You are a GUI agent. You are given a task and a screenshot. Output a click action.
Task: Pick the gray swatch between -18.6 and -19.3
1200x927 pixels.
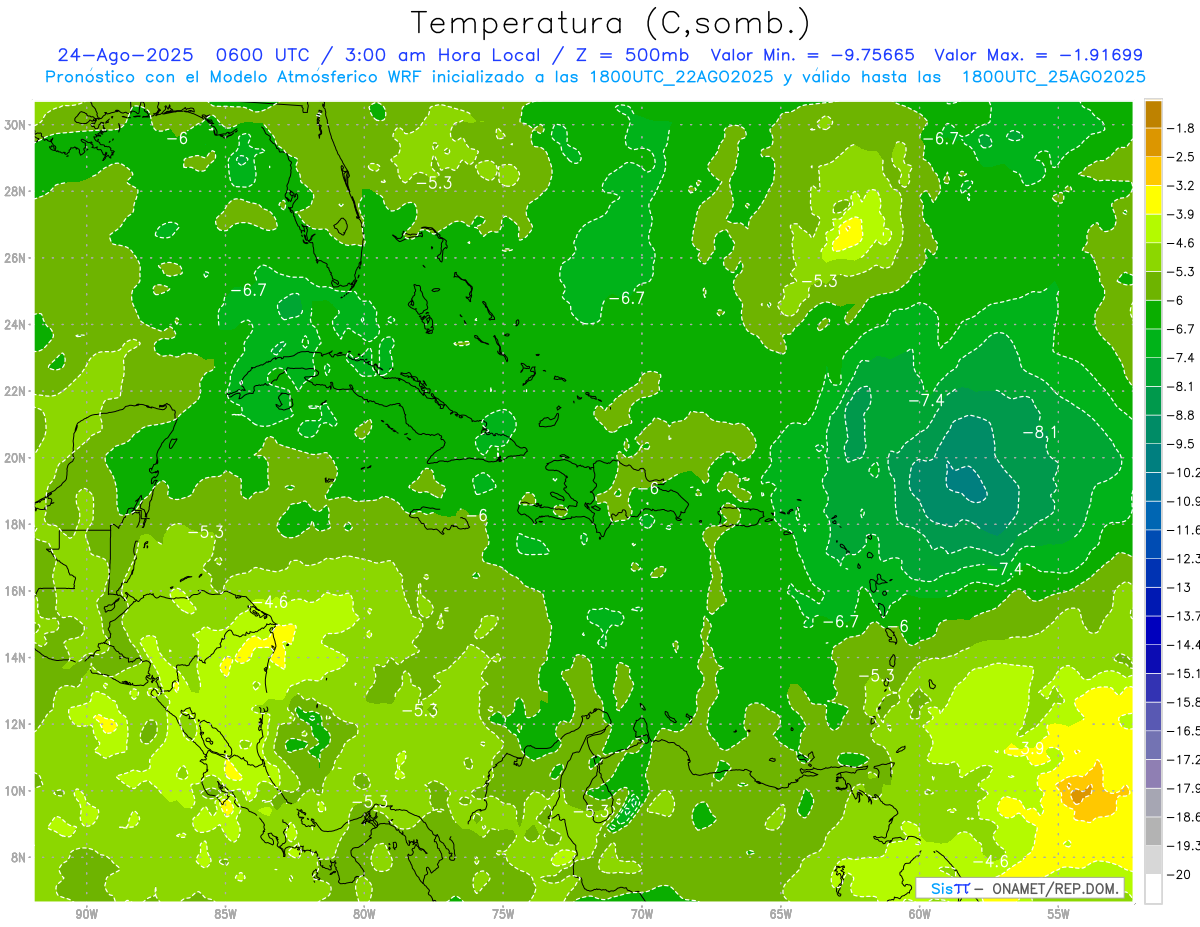[1153, 831]
